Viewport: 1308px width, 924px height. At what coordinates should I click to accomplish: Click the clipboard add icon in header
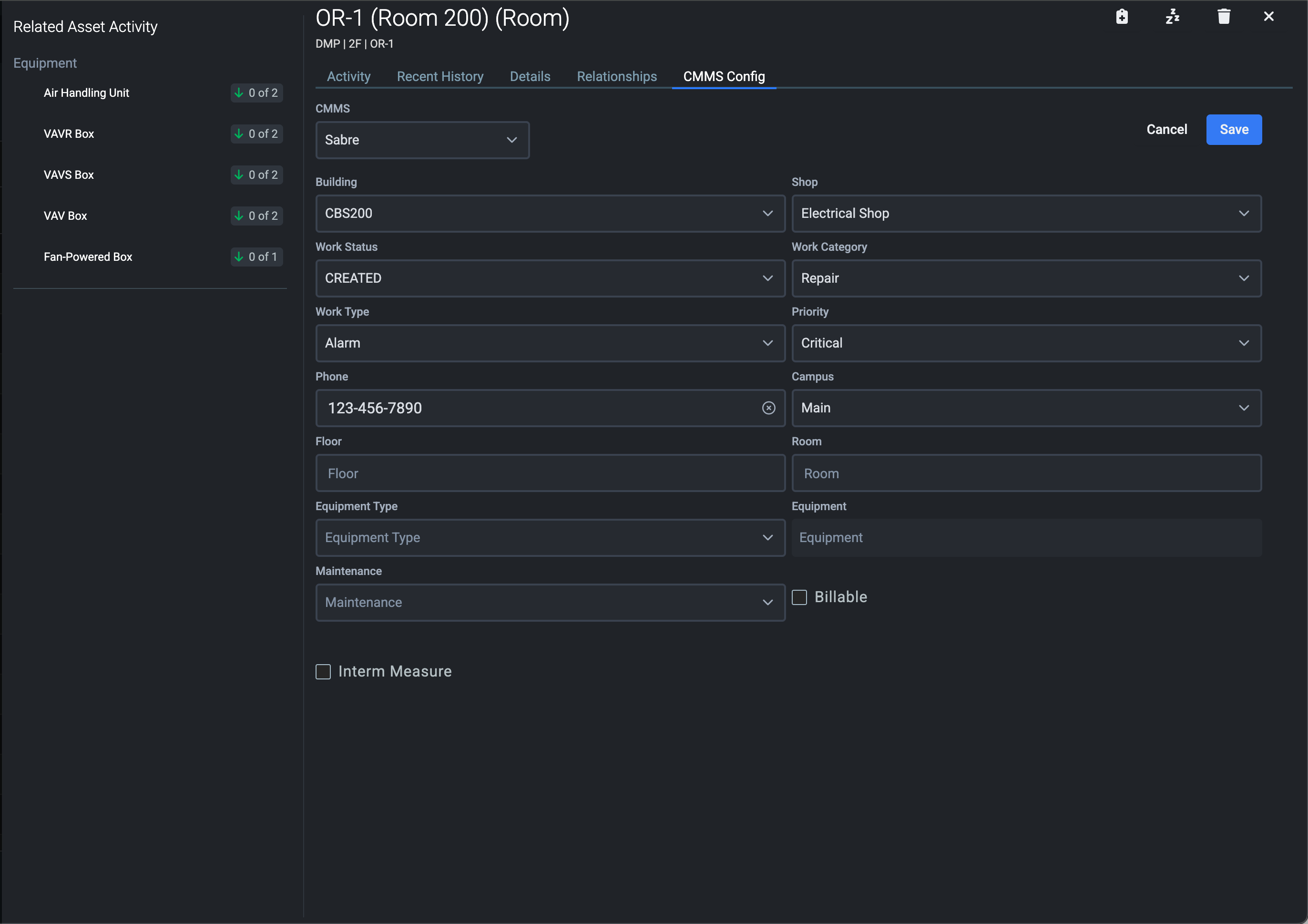point(1122,17)
